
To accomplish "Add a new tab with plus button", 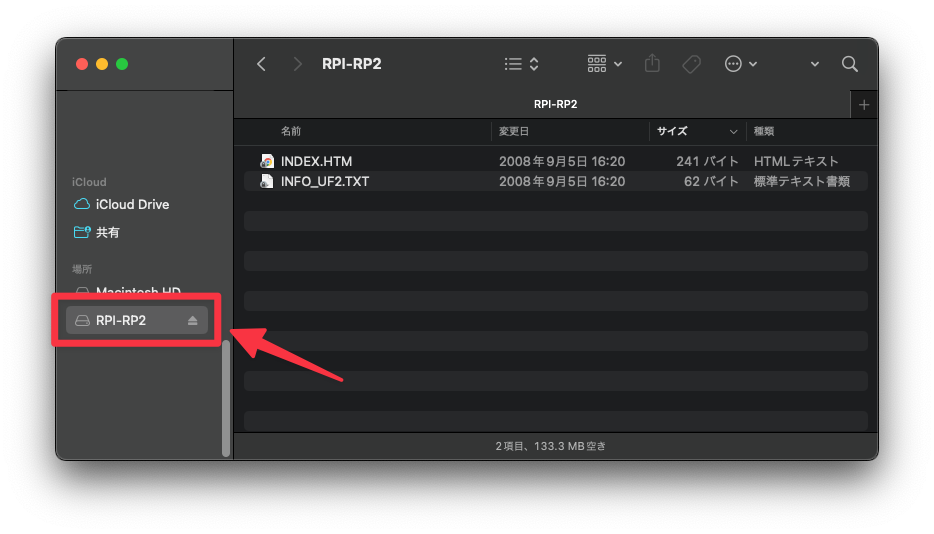I will [x=864, y=105].
